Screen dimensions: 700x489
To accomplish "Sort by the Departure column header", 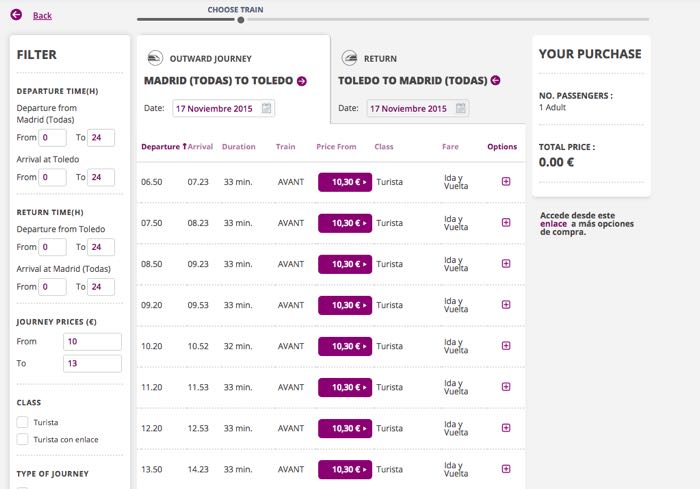I will coord(163,146).
